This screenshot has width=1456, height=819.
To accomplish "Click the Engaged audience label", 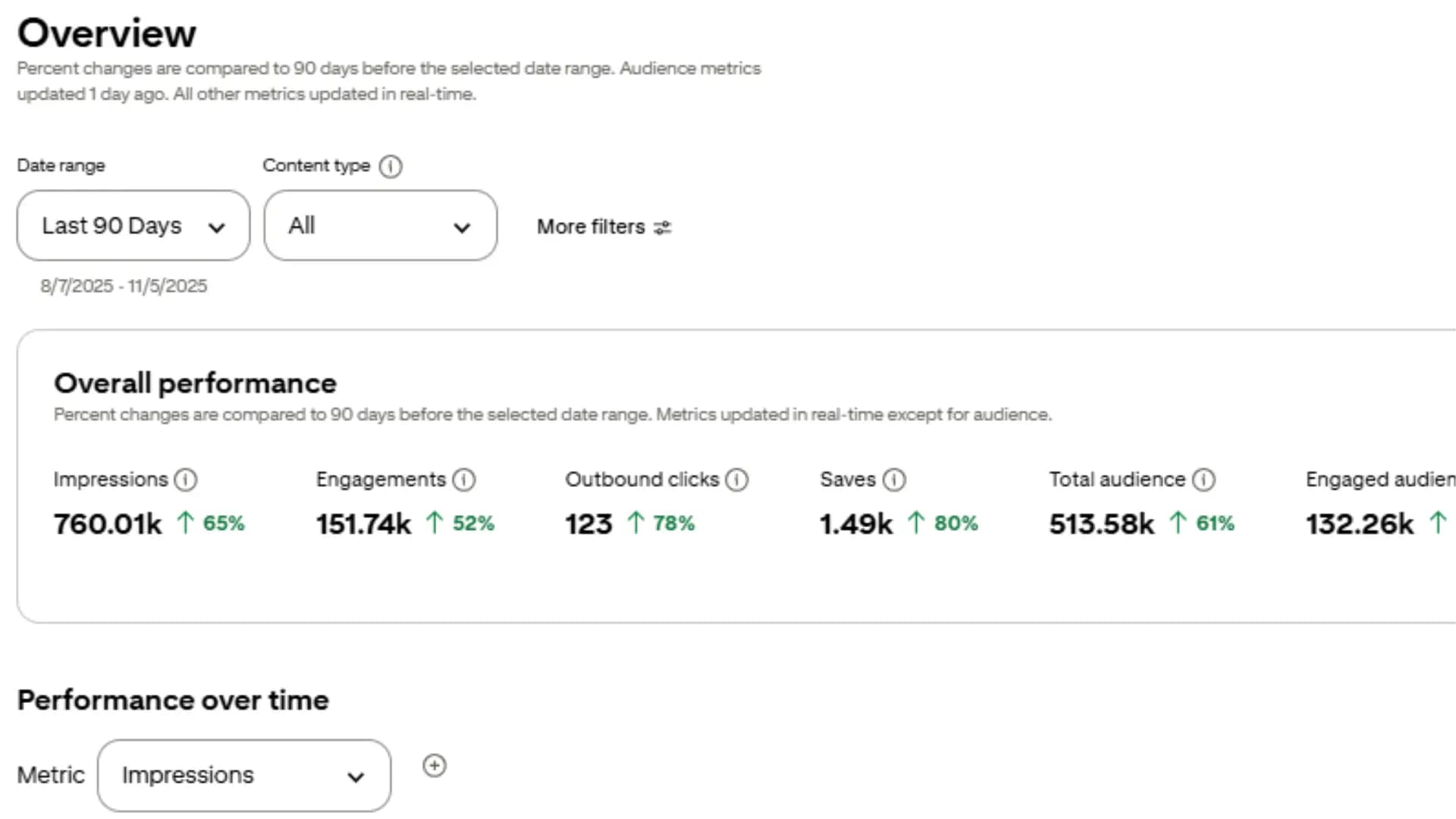I will 1380,479.
